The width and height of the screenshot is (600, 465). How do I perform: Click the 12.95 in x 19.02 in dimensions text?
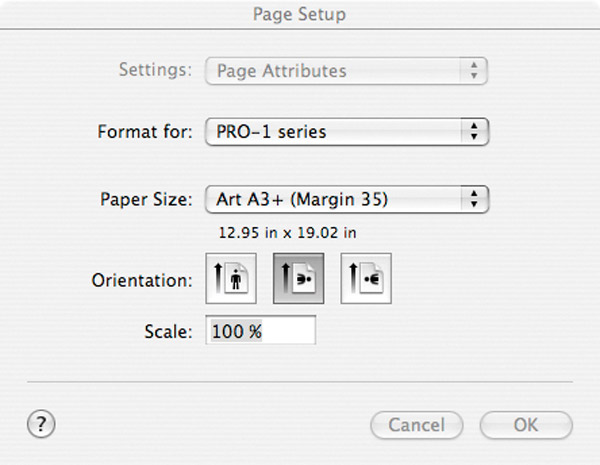[287, 233]
